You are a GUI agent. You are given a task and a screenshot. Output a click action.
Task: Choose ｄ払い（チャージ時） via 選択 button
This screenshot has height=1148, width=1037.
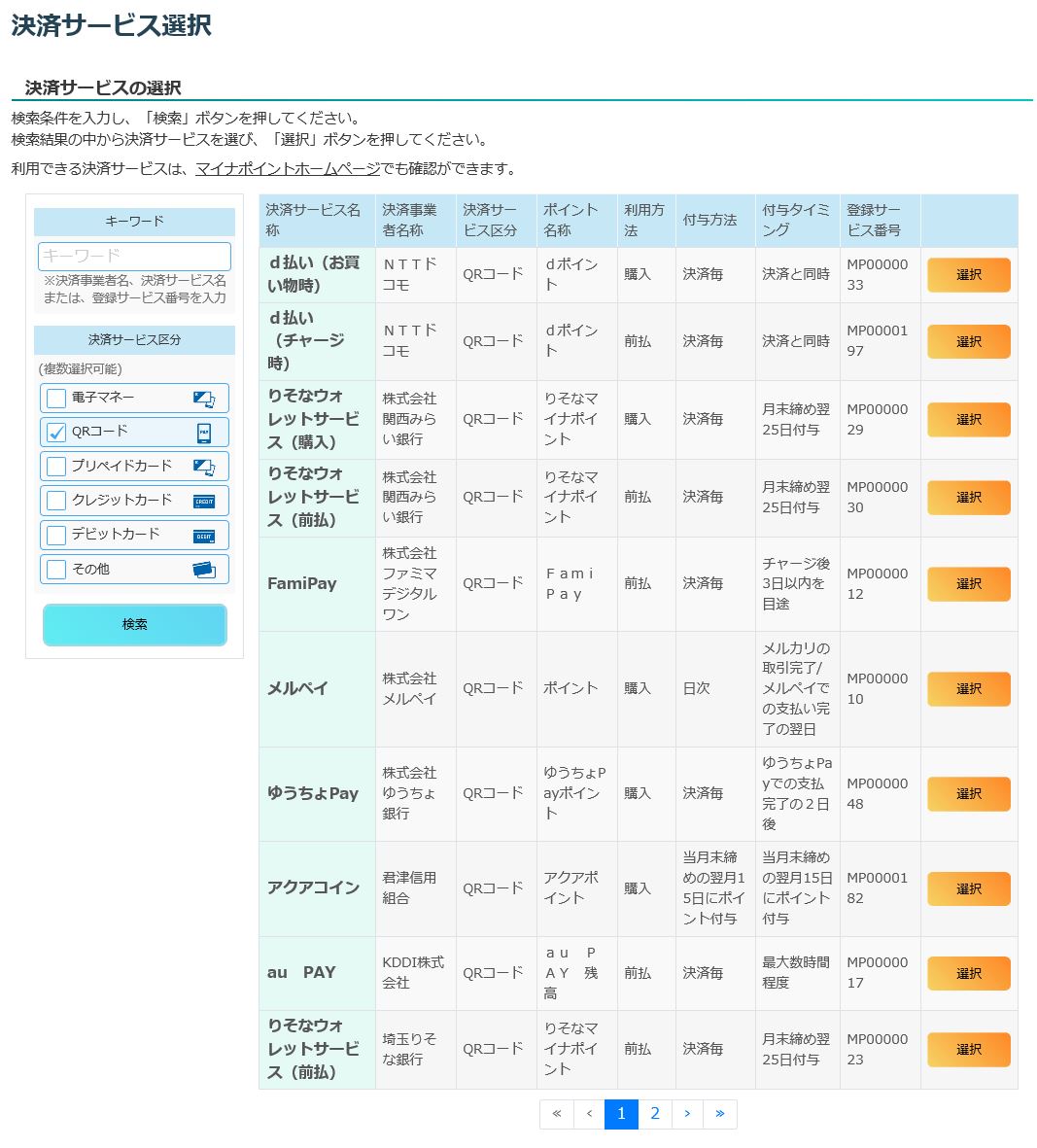point(968,342)
